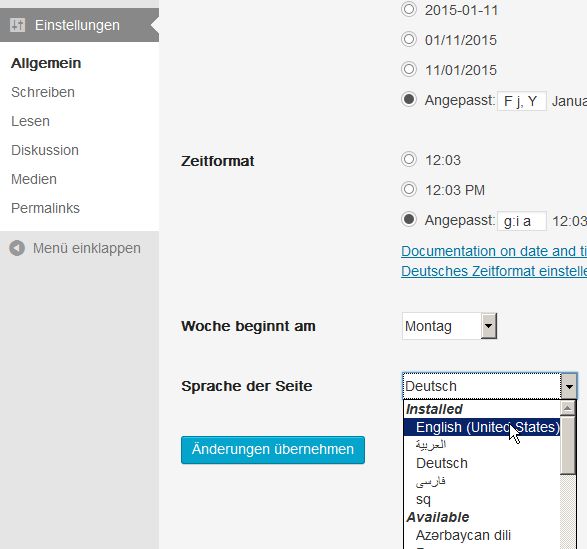Select the 12:03 PM time format radio
Viewport: 587px width, 549px height.
(x=409, y=189)
